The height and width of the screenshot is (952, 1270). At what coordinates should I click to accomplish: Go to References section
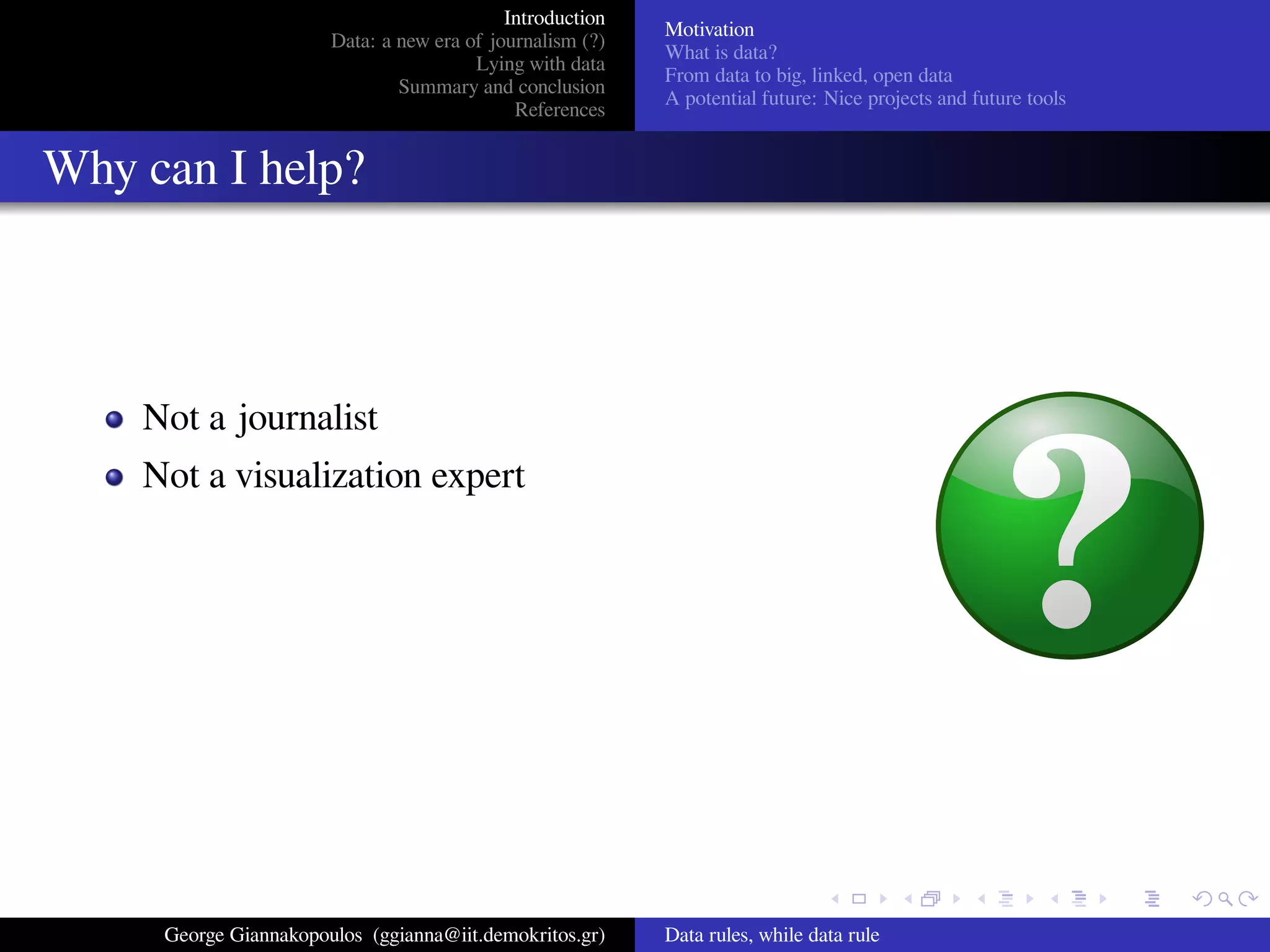tap(559, 110)
